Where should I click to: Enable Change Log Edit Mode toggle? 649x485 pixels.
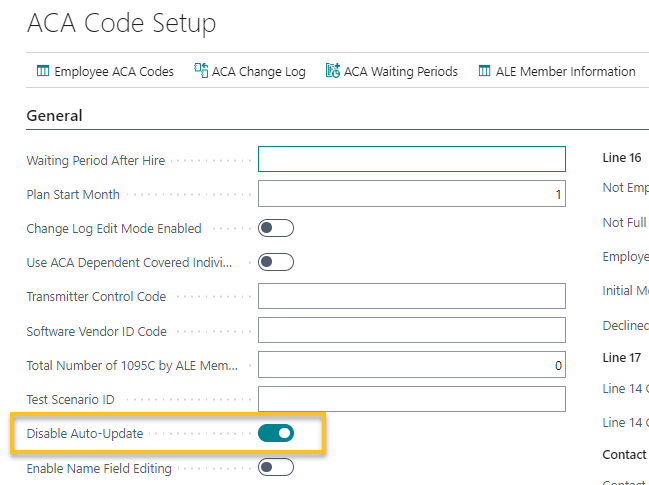click(276, 228)
